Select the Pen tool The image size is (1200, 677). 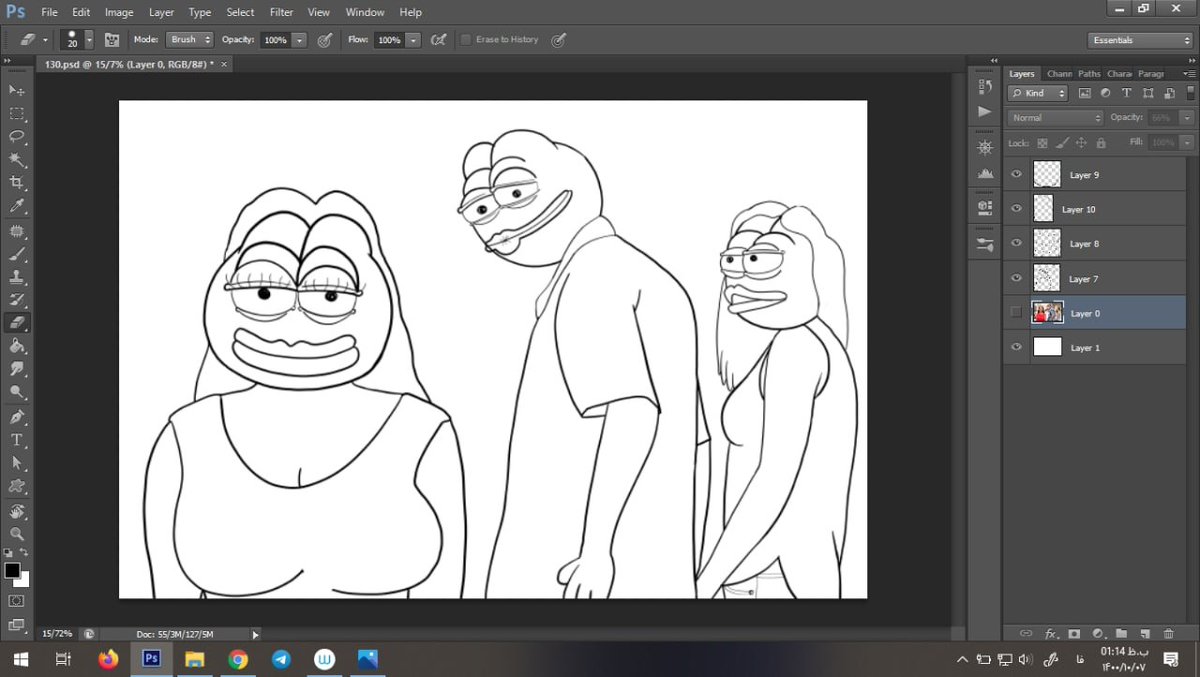17,416
